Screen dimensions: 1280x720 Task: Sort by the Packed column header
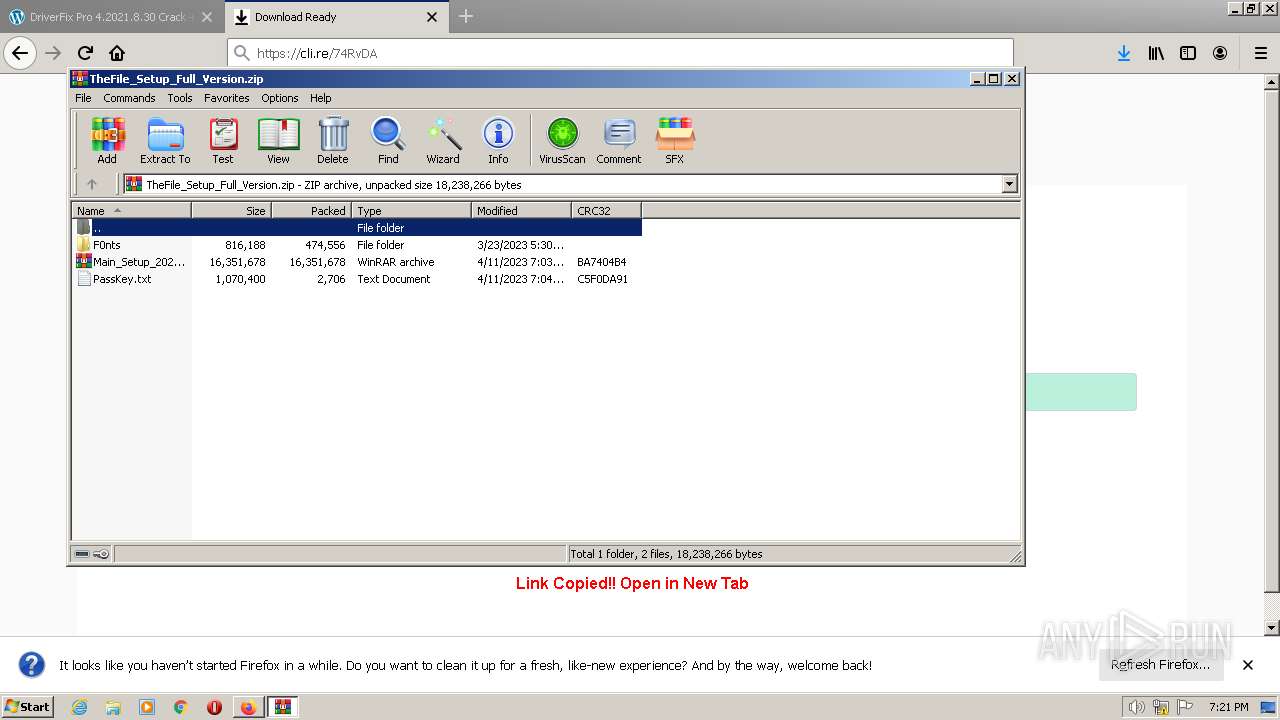(311, 210)
